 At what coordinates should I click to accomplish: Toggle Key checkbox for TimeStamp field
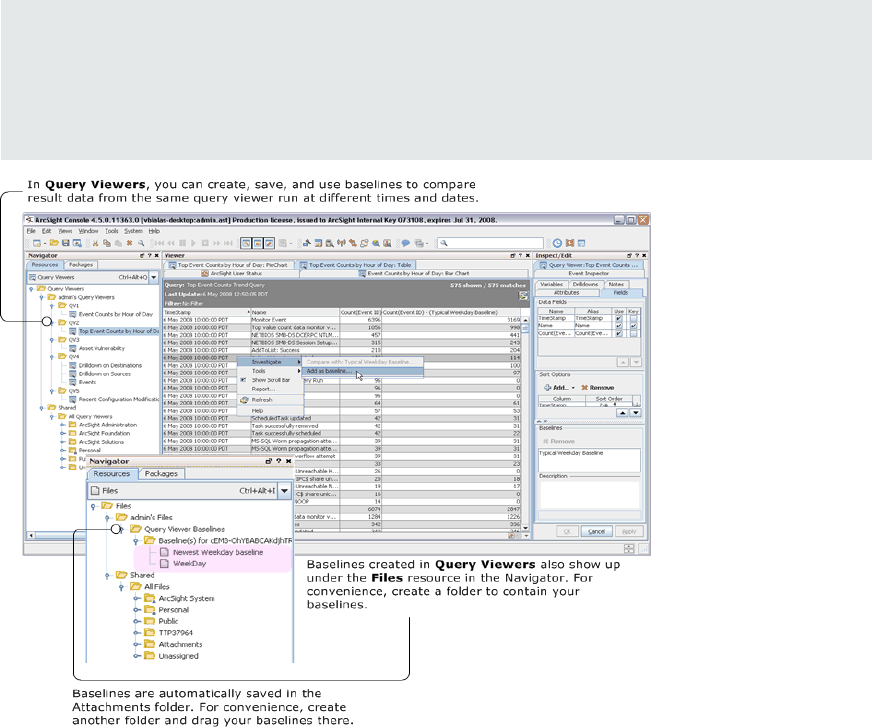633,319
